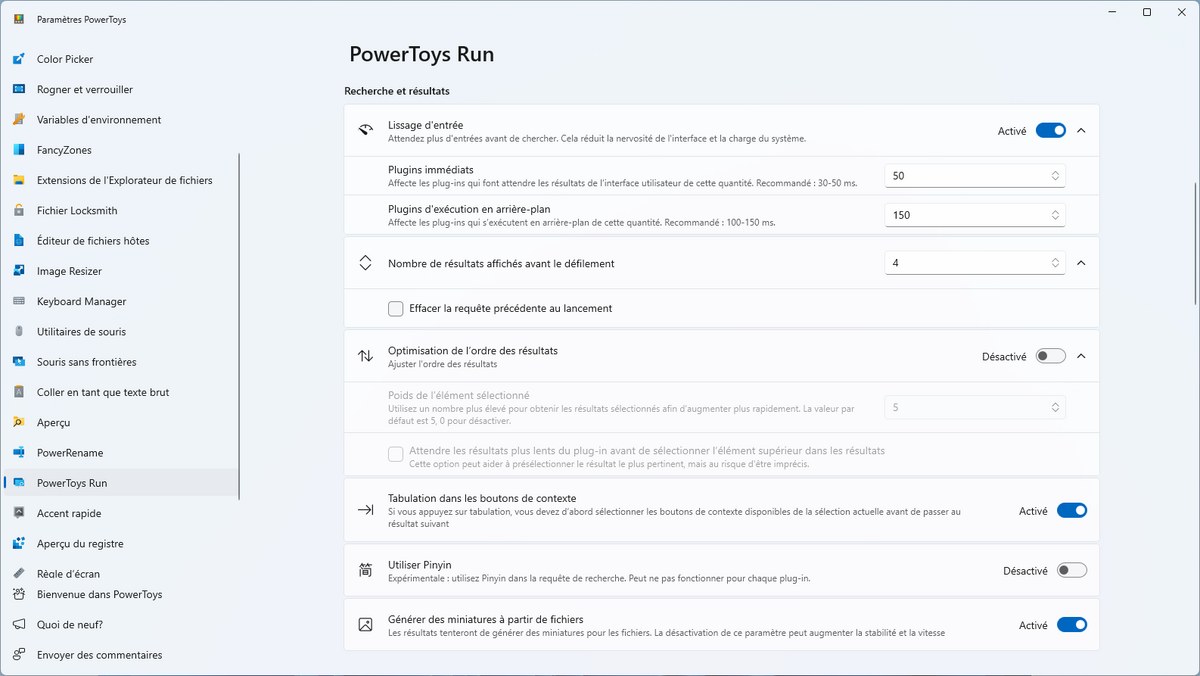Viewport: 1200px width, 676px height.
Task: Click the Recherche et résultats heading
Action: [397, 91]
